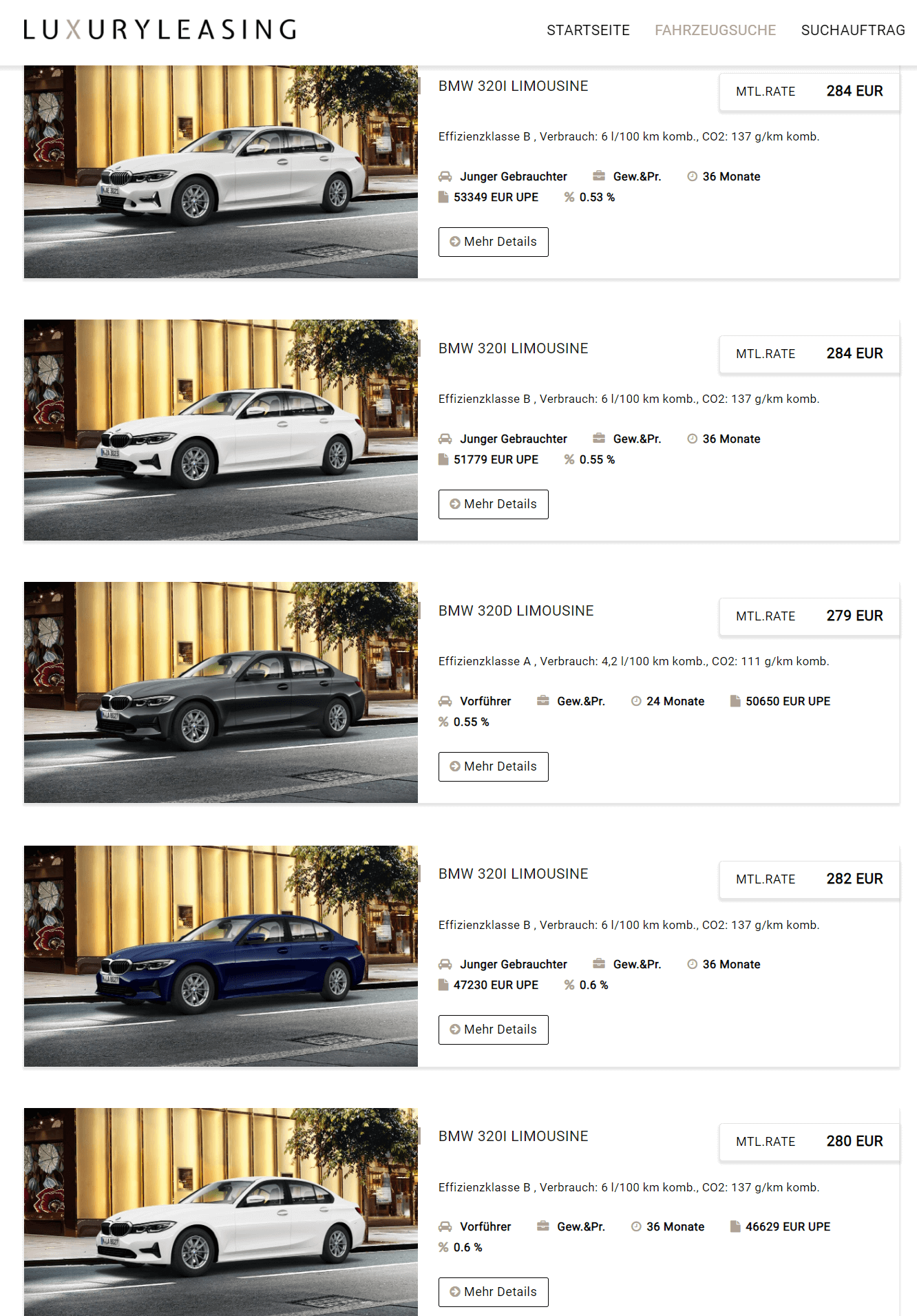
Task: Click the percent icon beside 0.53 %
Action: pos(569,197)
